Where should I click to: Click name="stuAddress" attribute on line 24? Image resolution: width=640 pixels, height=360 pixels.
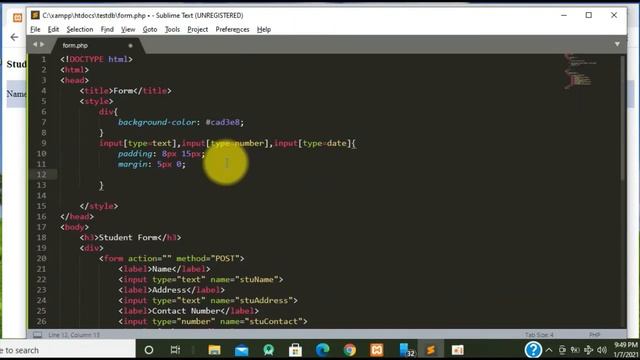click(x=251, y=300)
